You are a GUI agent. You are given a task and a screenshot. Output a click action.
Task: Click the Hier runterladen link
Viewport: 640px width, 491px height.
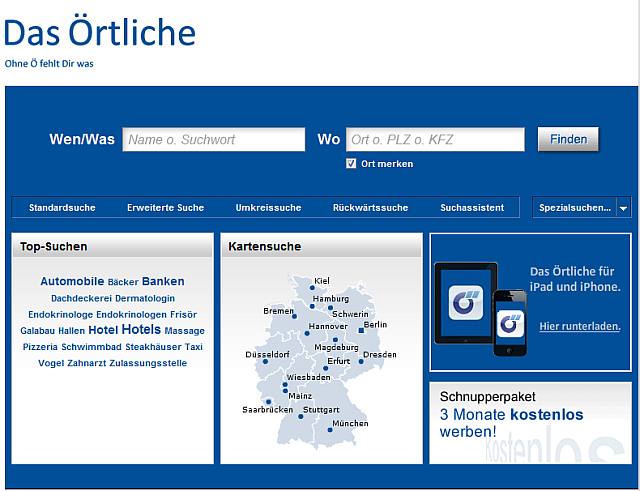(x=580, y=326)
